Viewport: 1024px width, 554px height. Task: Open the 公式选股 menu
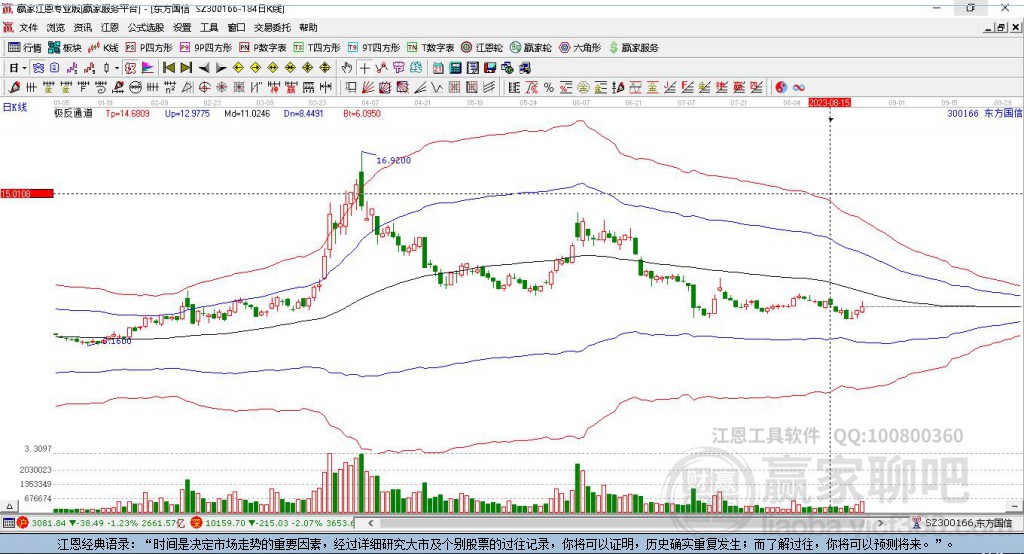(146, 27)
